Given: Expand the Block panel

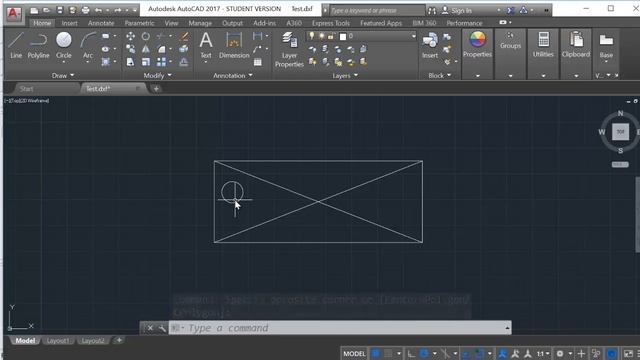Looking at the screenshot, I should coord(440,76).
